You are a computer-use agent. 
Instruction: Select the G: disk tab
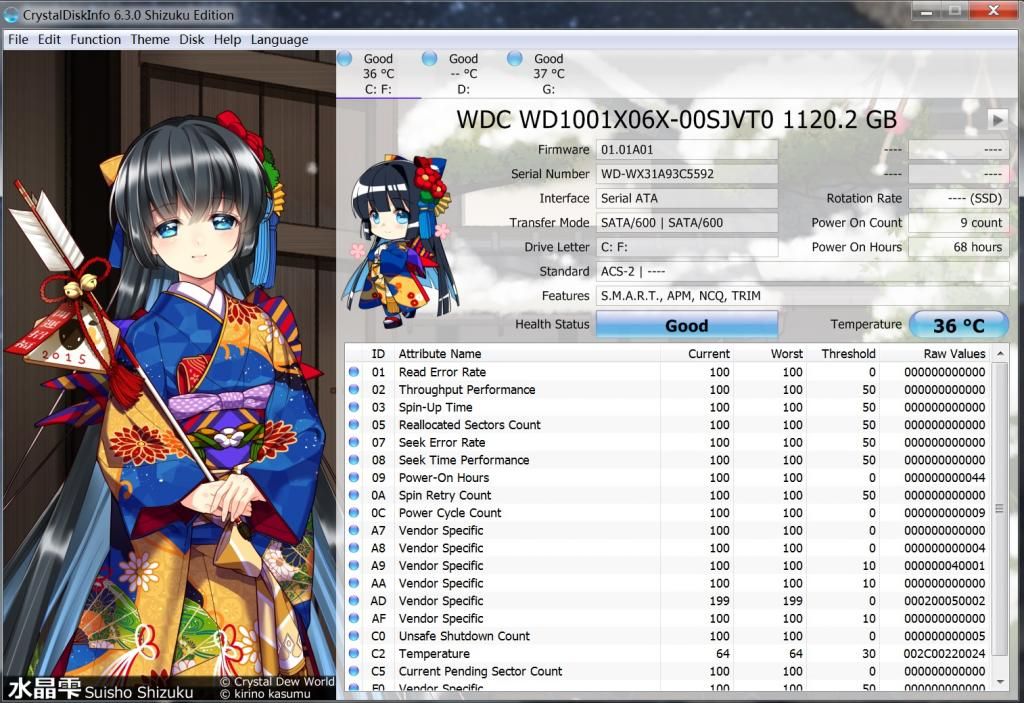[548, 74]
